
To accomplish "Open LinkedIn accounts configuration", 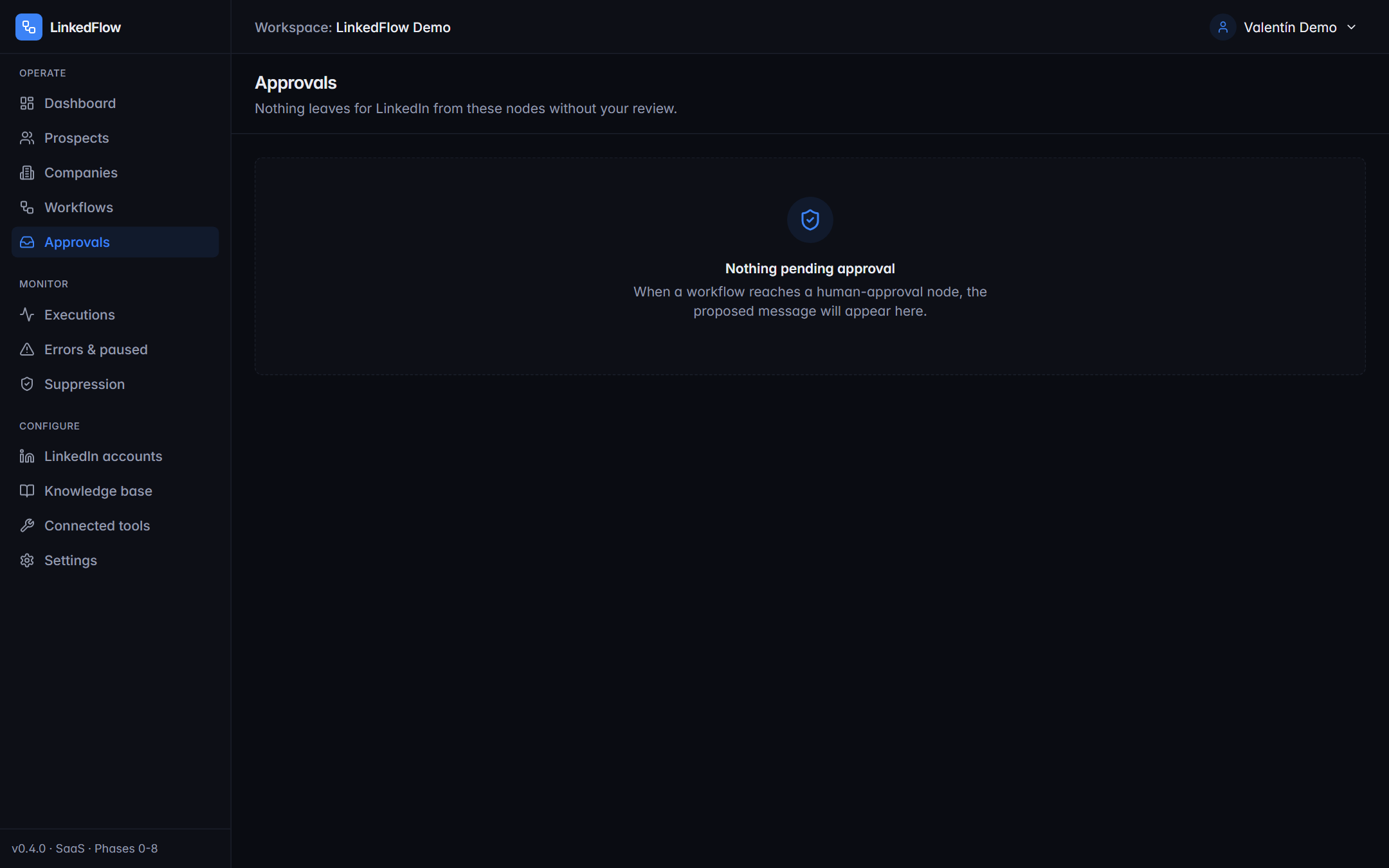I will [115, 457].
